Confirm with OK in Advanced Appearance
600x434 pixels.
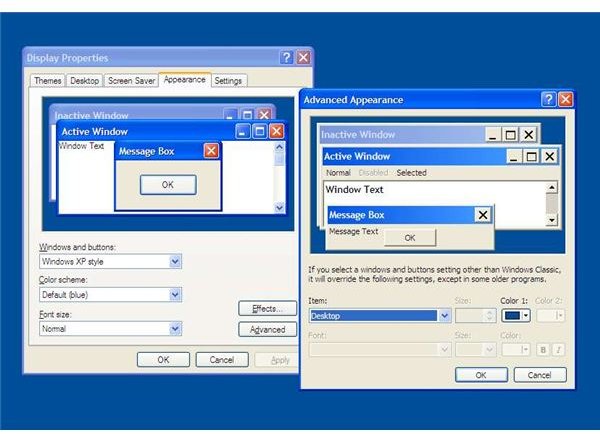(481, 375)
